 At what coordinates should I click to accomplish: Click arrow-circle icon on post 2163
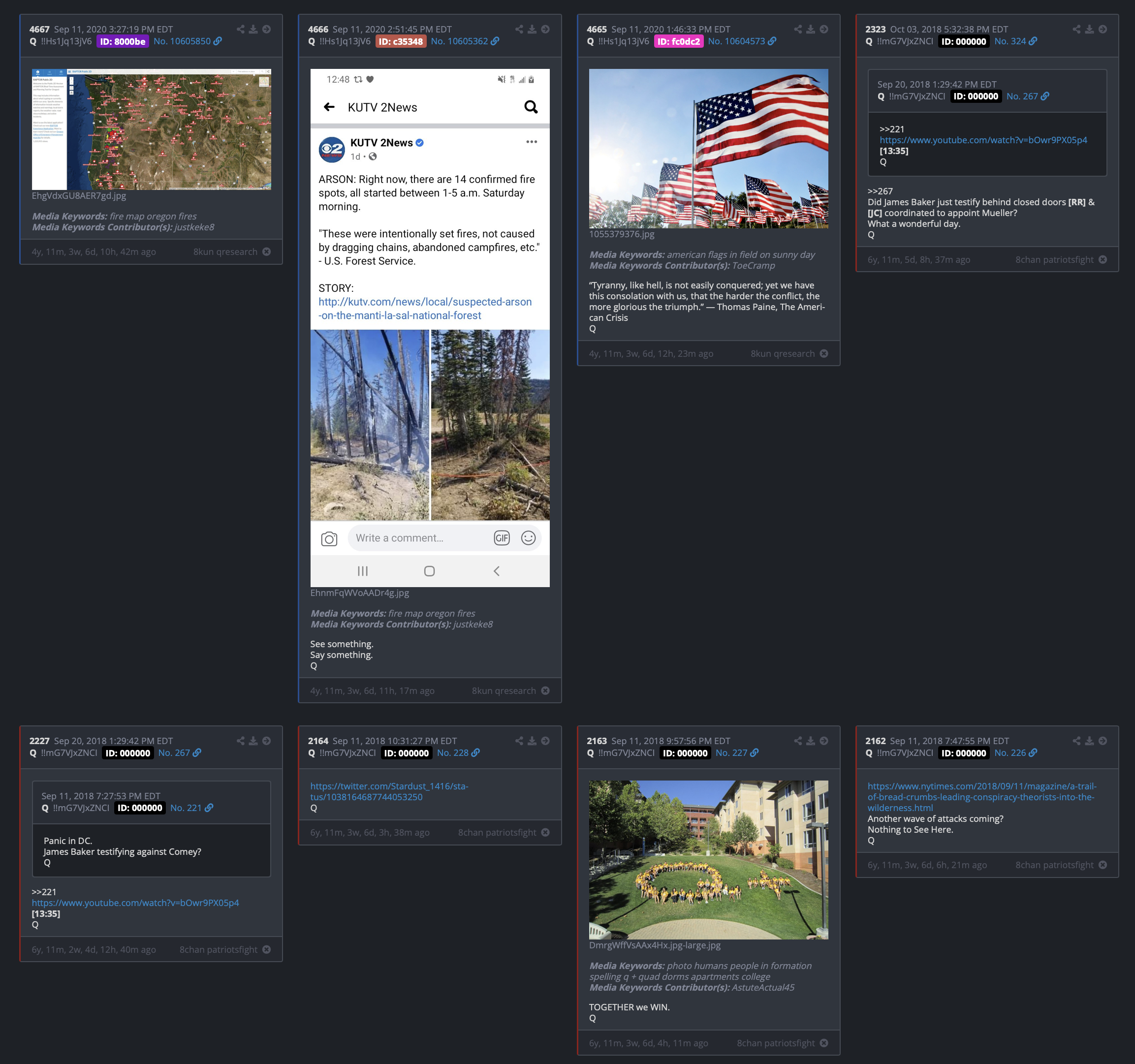(x=824, y=741)
